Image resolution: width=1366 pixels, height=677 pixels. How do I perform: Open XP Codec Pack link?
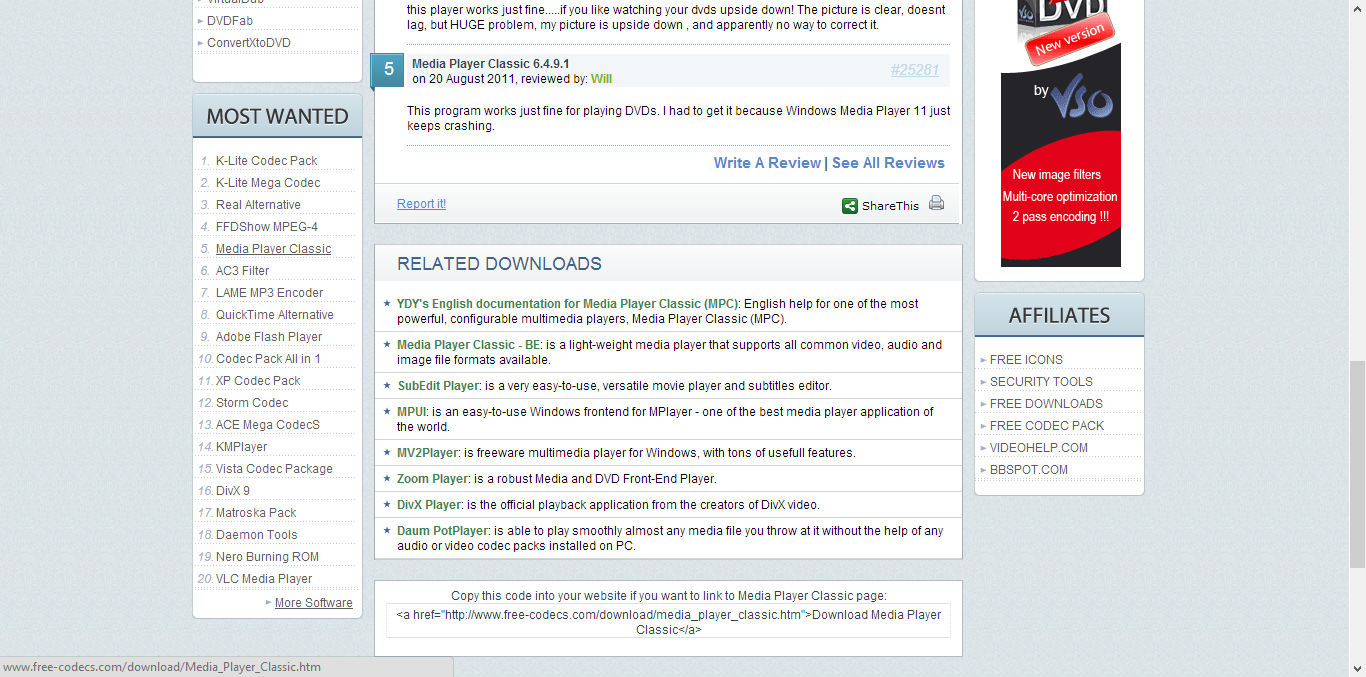click(x=258, y=381)
